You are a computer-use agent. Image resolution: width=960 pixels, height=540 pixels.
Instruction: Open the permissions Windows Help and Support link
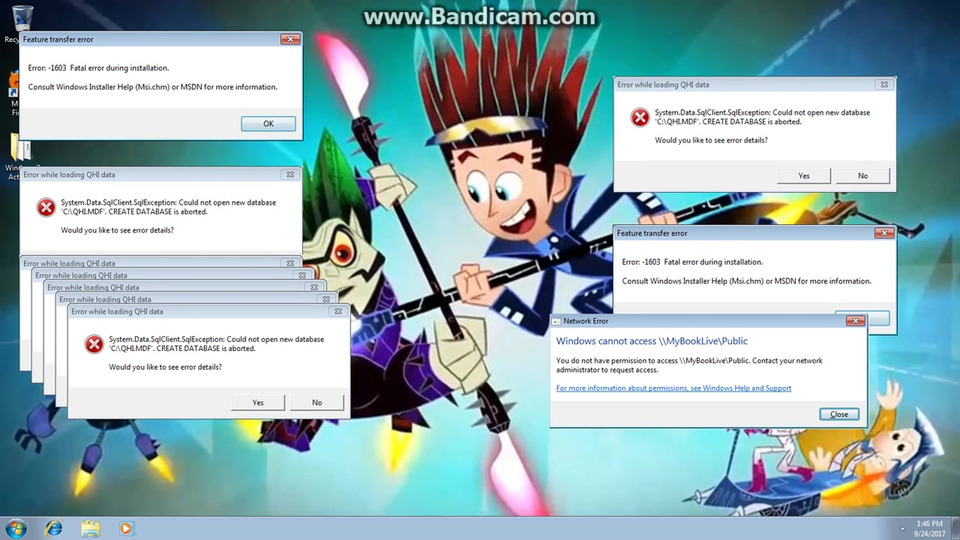click(673, 388)
